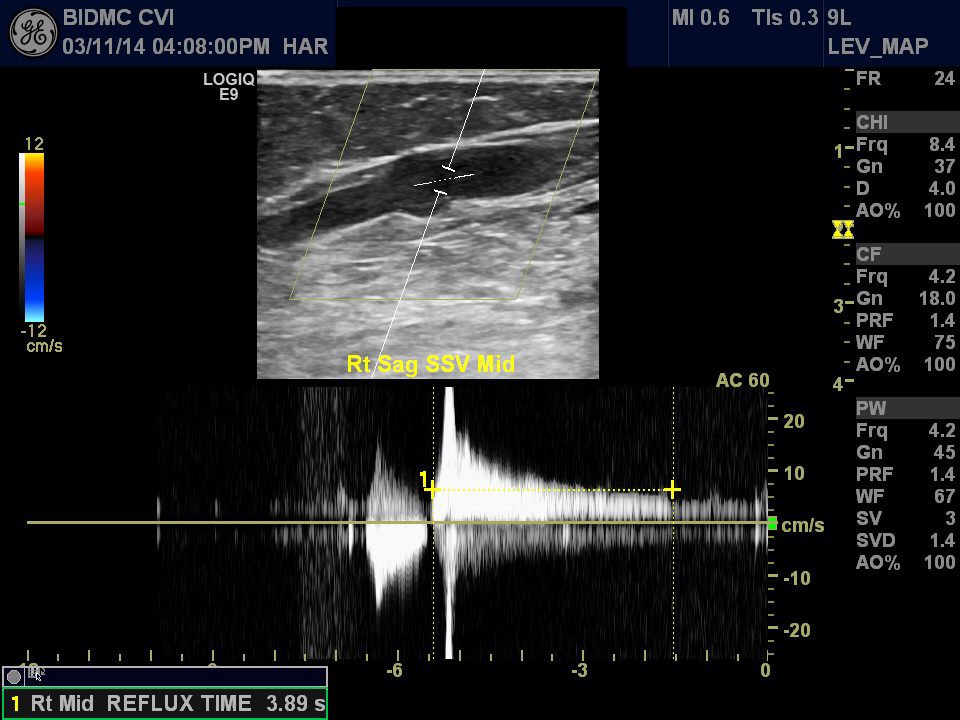Click the PW Gn value 45
Image resolution: width=960 pixels, height=720 pixels.
[x=942, y=453]
